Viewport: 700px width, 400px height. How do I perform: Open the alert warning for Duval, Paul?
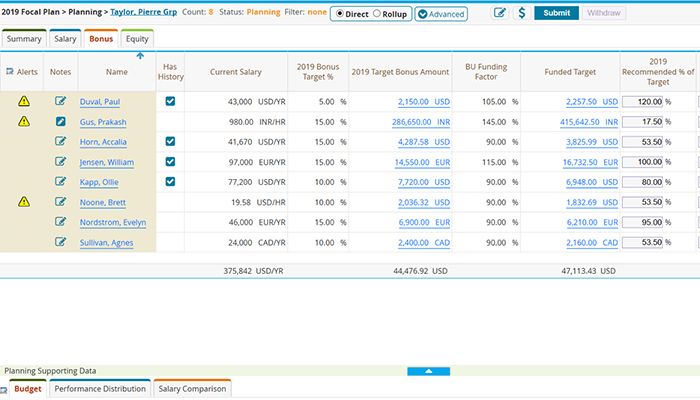point(24,101)
